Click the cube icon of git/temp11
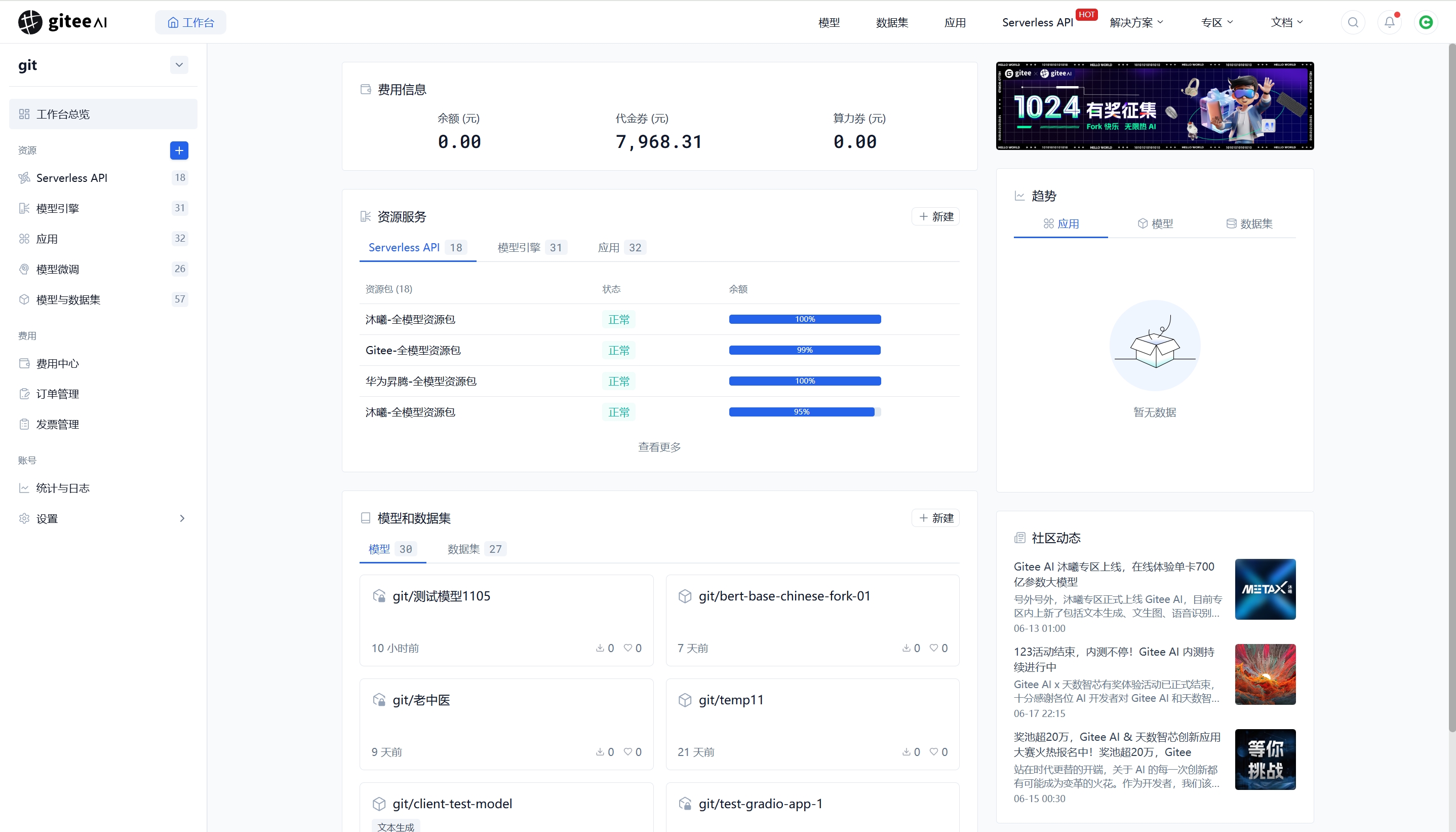Image resolution: width=1456 pixels, height=832 pixels. (685, 700)
